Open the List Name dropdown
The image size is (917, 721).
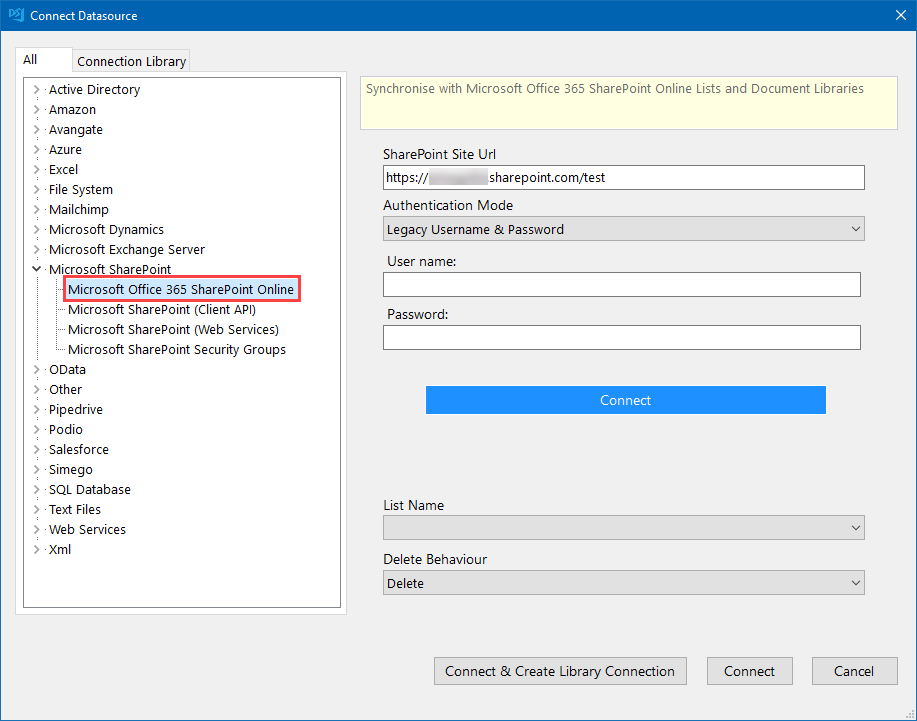pos(623,528)
